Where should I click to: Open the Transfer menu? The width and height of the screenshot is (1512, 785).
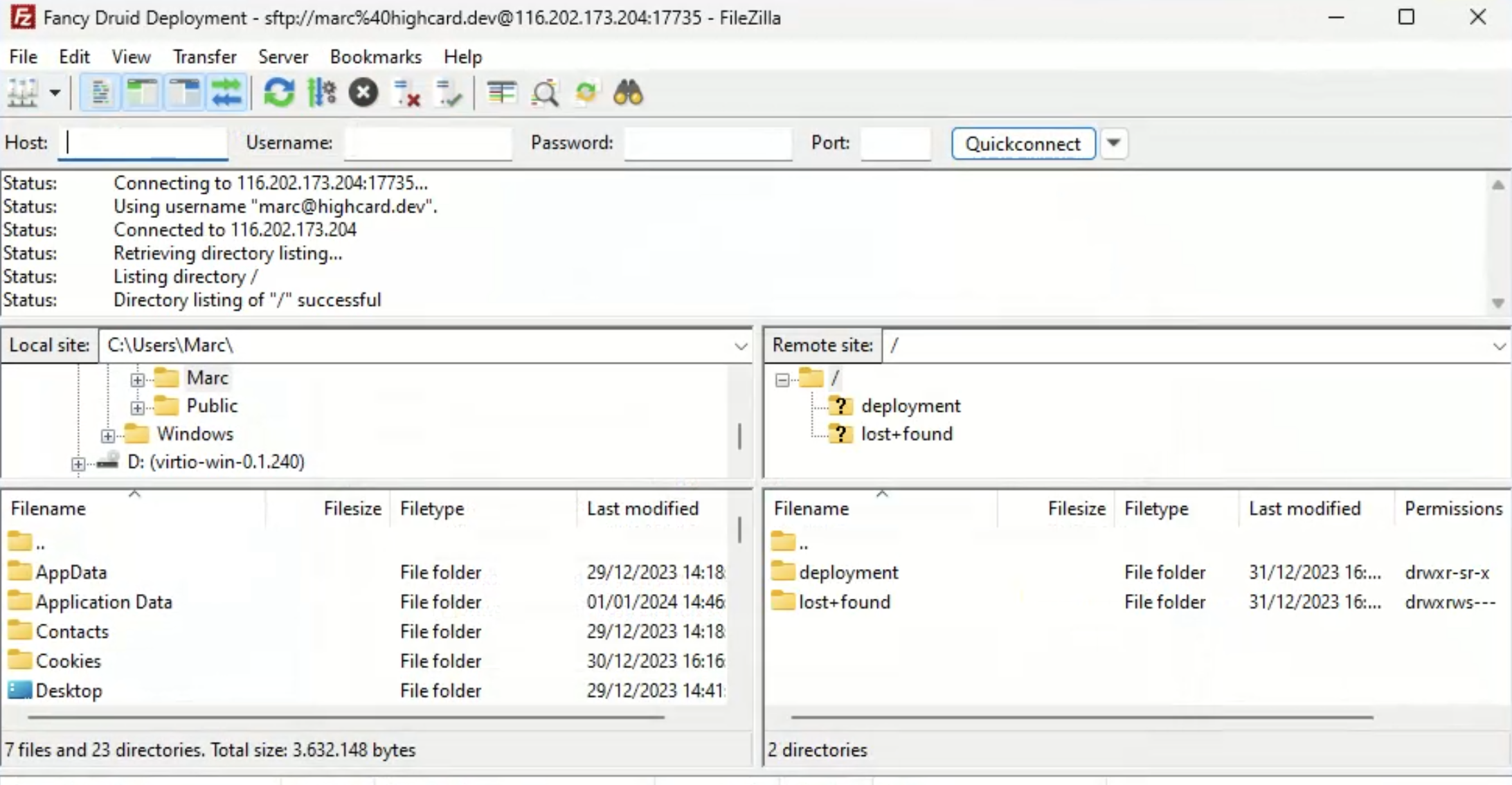pos(205,57)
